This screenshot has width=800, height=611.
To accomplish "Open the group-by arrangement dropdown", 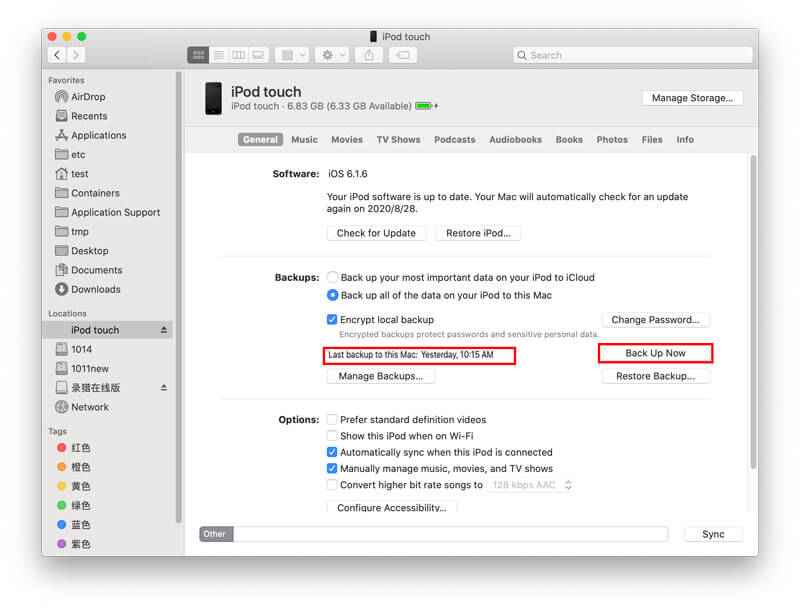I will click(293, 55).
